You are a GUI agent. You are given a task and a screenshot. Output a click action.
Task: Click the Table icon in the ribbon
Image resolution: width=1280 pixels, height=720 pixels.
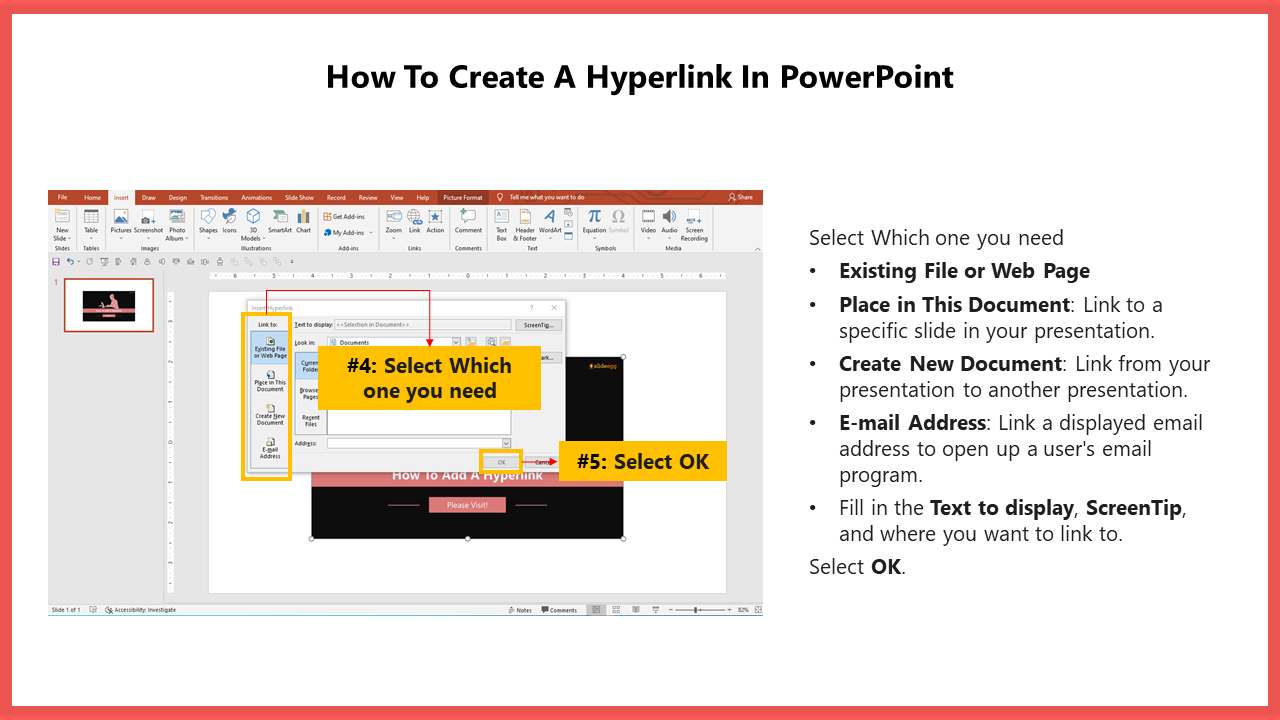pos(91,218)
